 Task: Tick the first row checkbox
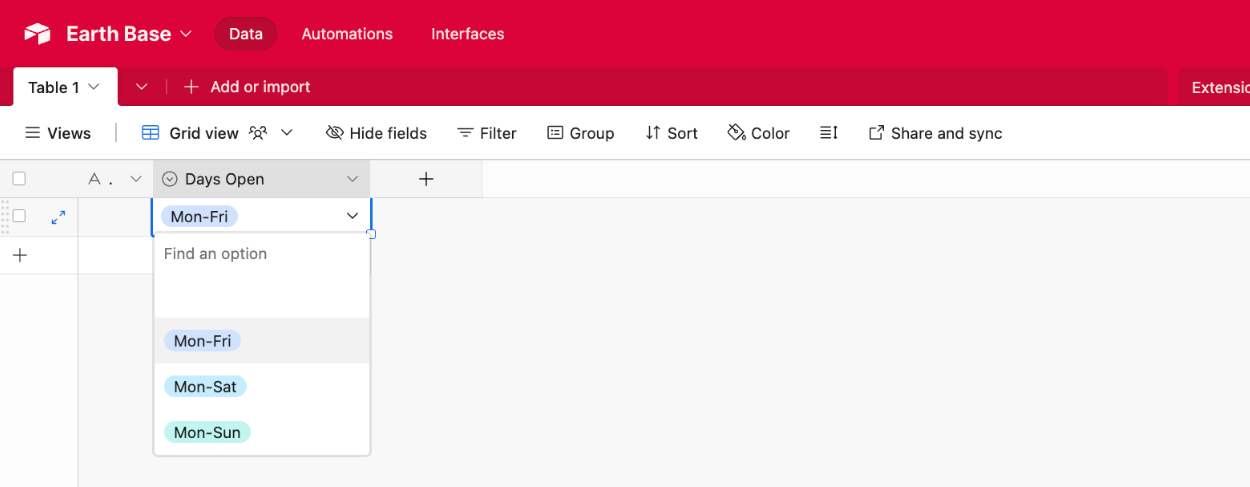[x=19, y=216]
